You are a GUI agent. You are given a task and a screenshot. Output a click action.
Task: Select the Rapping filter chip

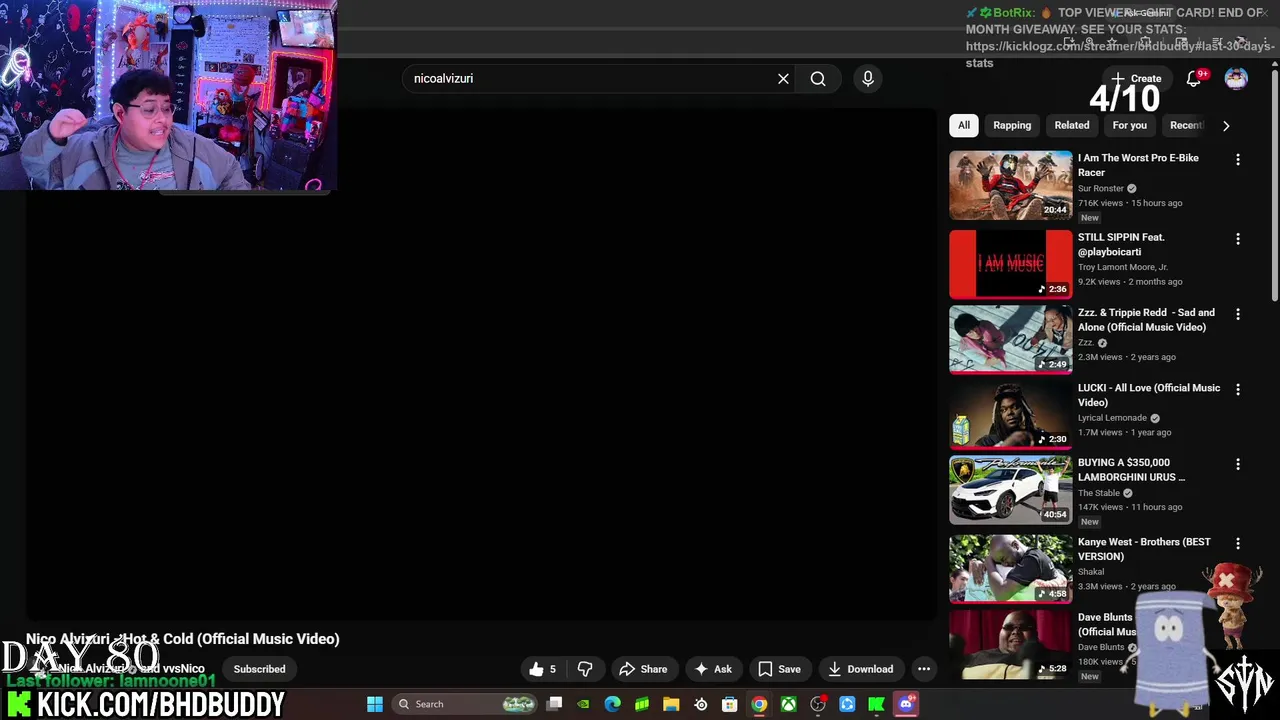[x=1012, y=125]
